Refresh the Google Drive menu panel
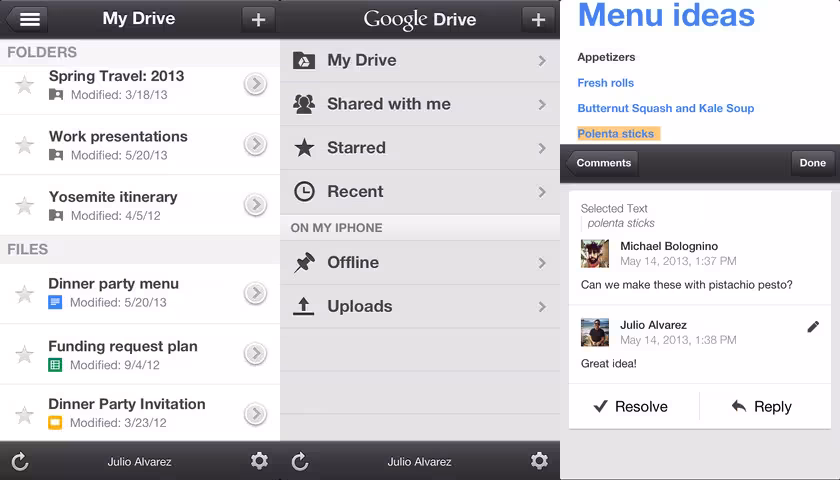Viewport: 840px width, 480px height. [x=300, y=461]
